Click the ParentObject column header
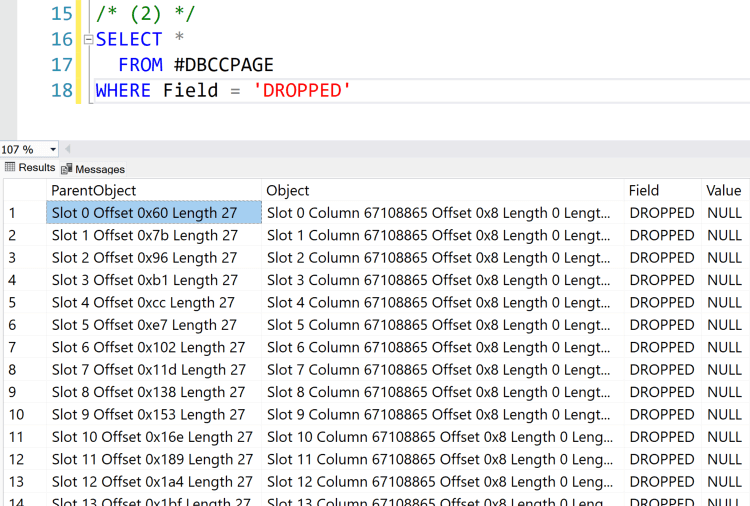 click(x=154, y=190)
